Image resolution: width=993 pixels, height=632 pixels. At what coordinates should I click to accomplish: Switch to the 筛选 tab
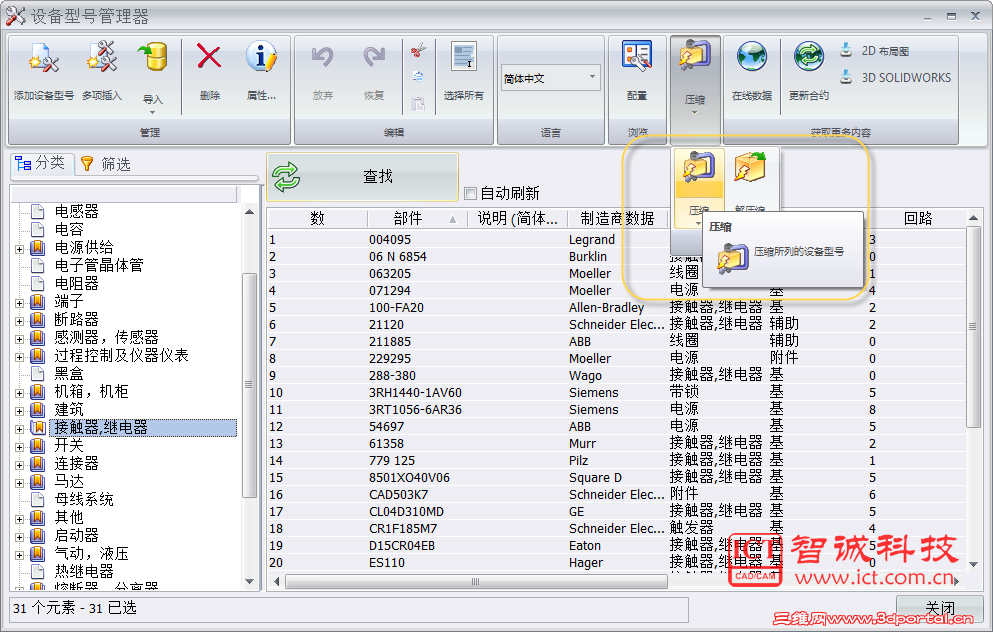coord(106,164)
